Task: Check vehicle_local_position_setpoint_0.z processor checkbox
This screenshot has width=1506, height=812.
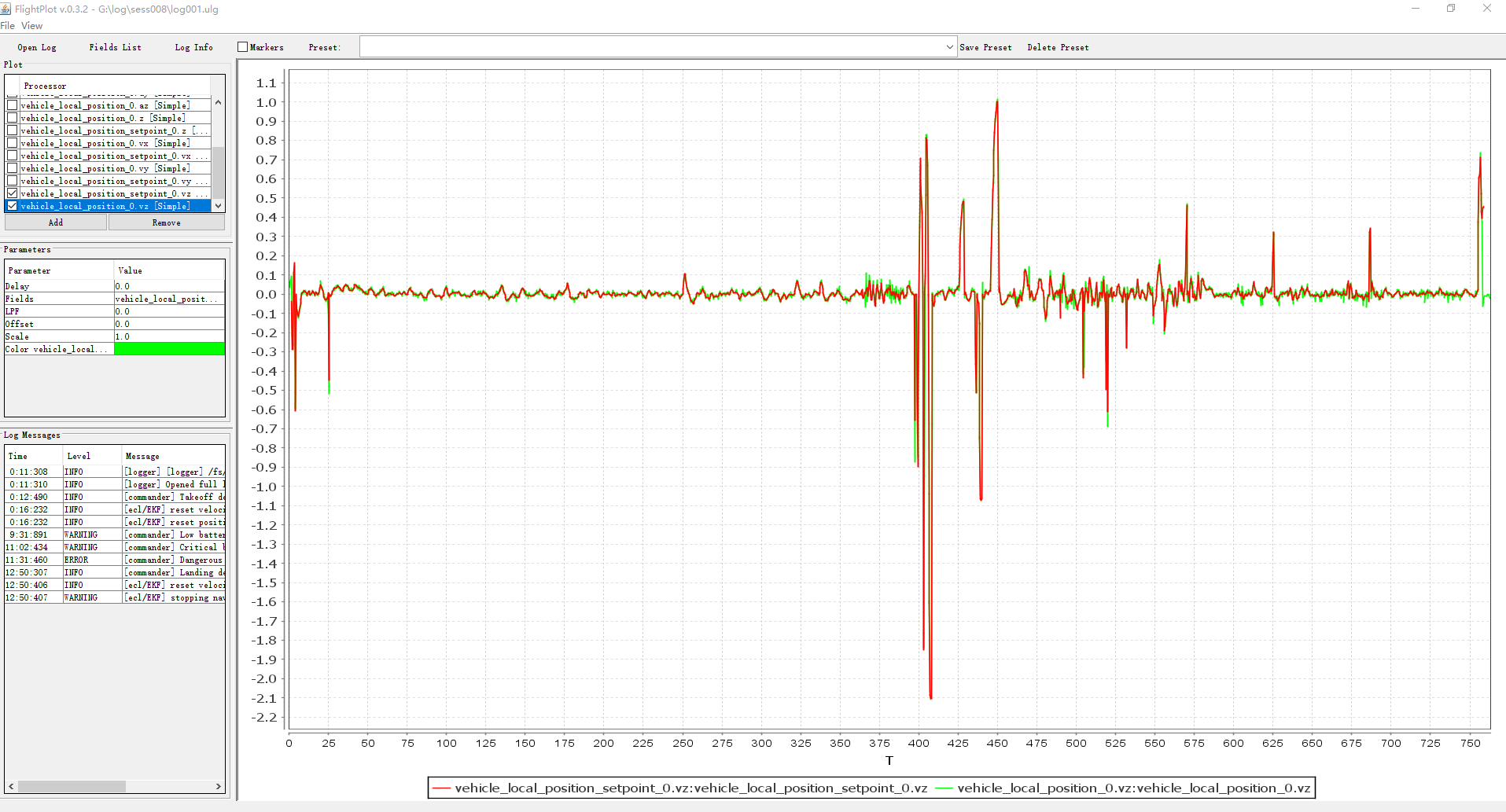Action: pyautogui.click(x=13, y=130)
